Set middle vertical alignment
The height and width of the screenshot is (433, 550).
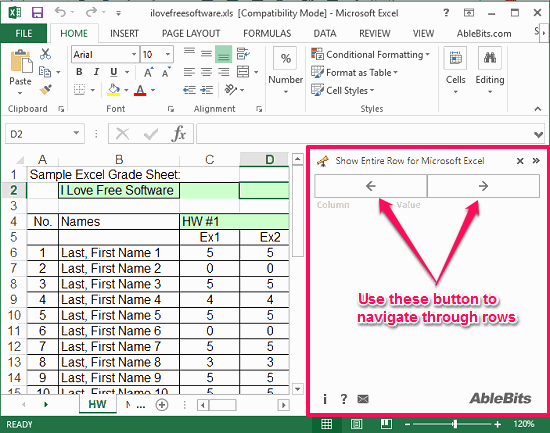point(206,53)
